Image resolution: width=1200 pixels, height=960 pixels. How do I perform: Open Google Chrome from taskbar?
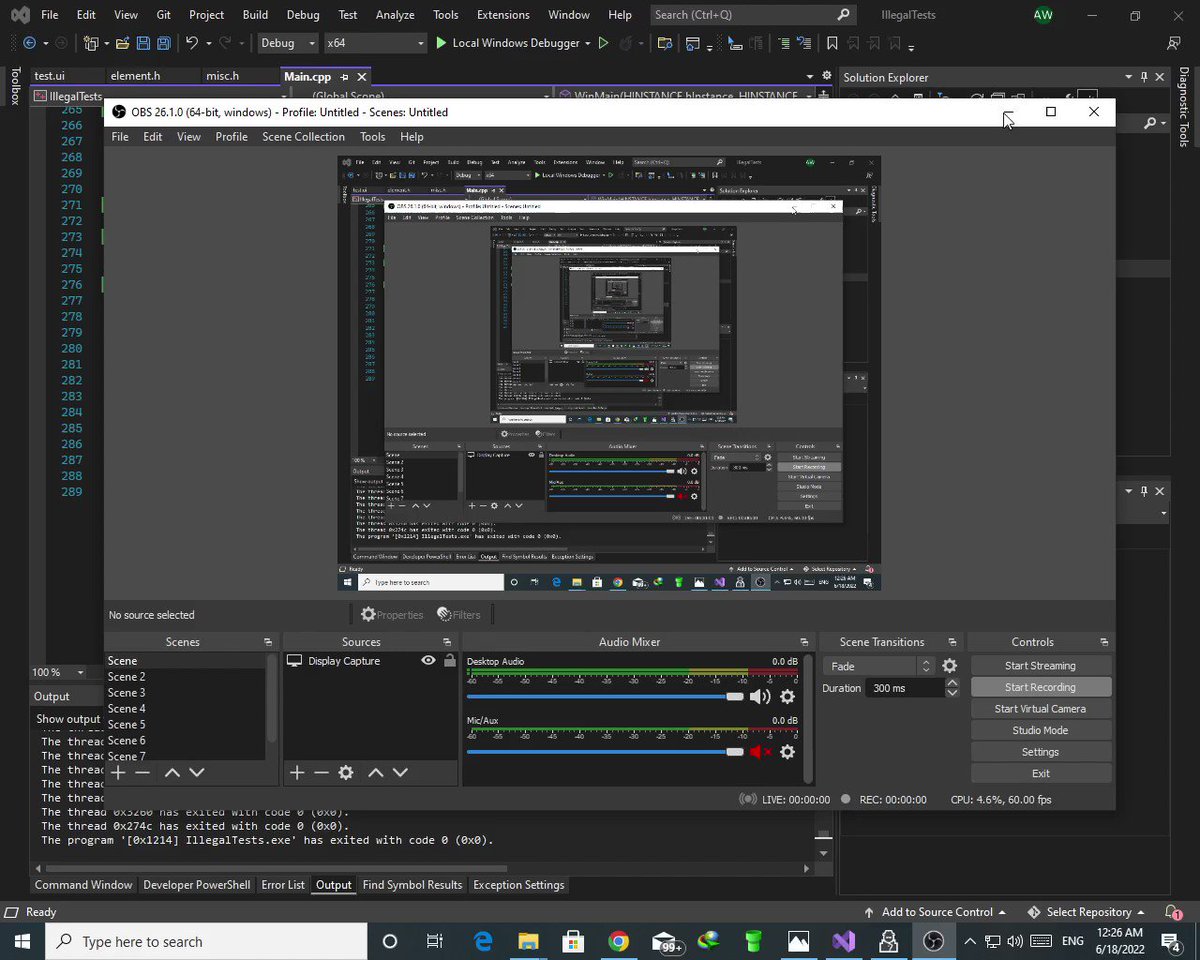point(618,941)
